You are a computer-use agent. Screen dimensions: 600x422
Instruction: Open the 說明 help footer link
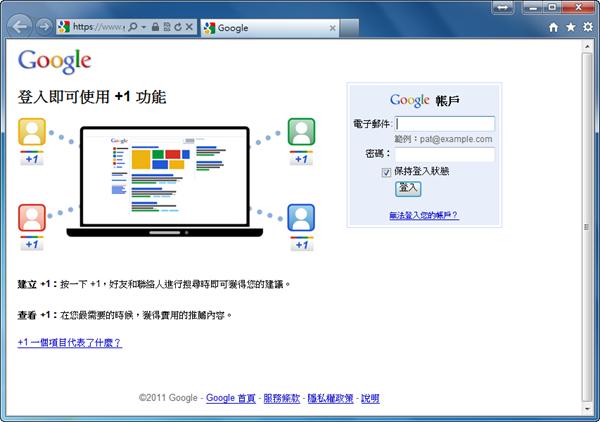[370, 398]
